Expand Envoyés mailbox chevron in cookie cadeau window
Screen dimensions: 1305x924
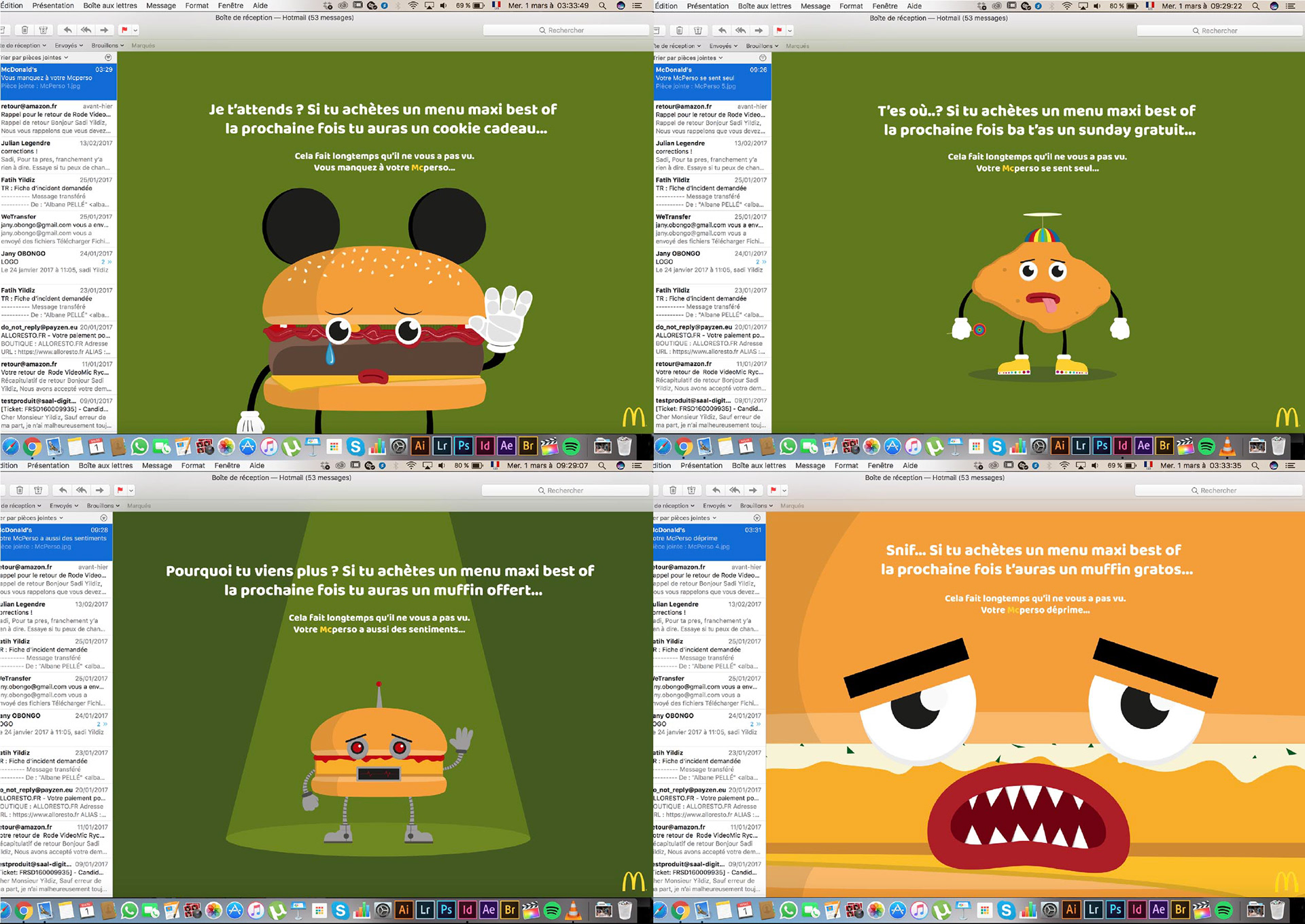click(81, 46)
